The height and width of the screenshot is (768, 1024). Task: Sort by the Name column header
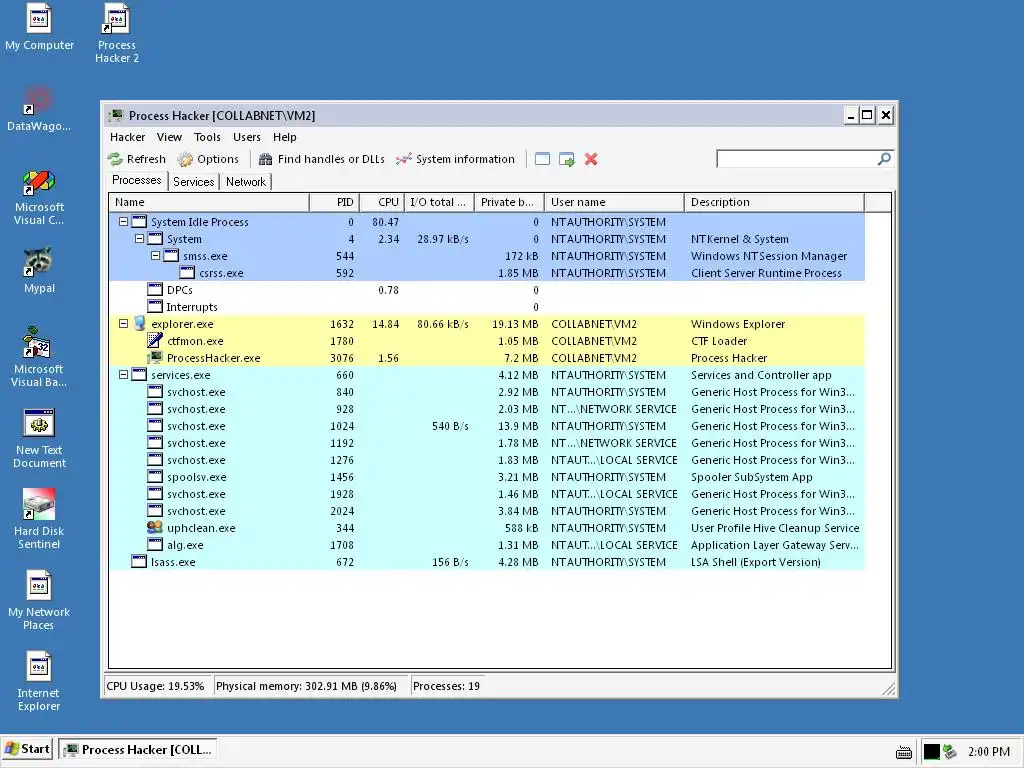(209, 202)
